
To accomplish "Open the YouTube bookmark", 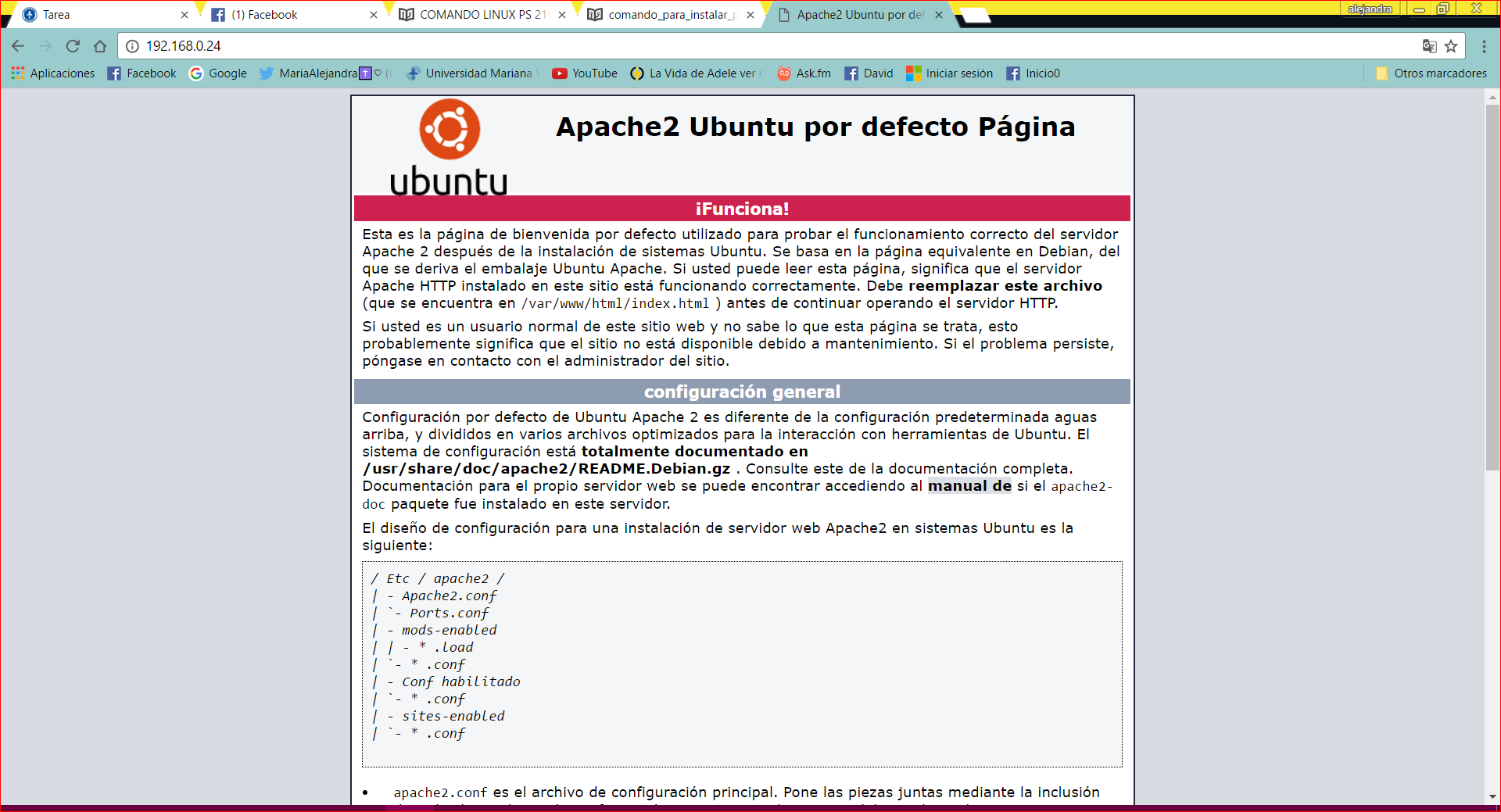I will click(x=585, y=73).
